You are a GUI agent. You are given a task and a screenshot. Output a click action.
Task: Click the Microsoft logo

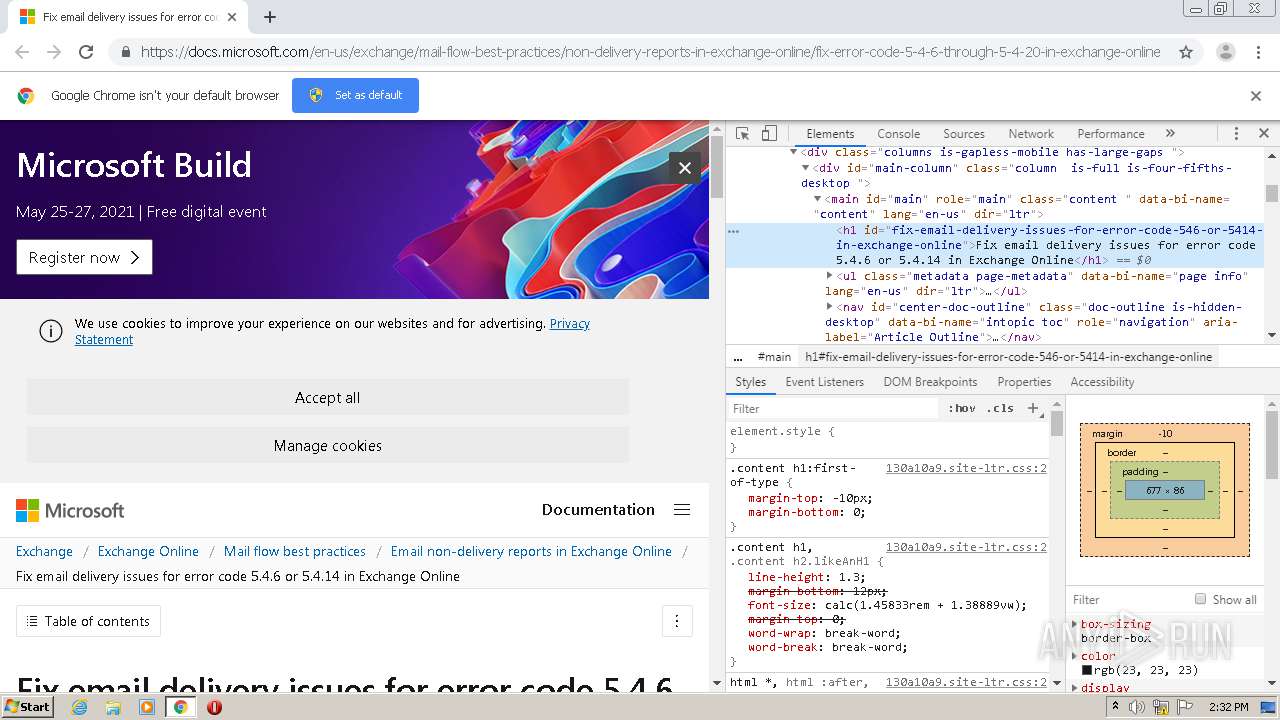tap(70, 510)
